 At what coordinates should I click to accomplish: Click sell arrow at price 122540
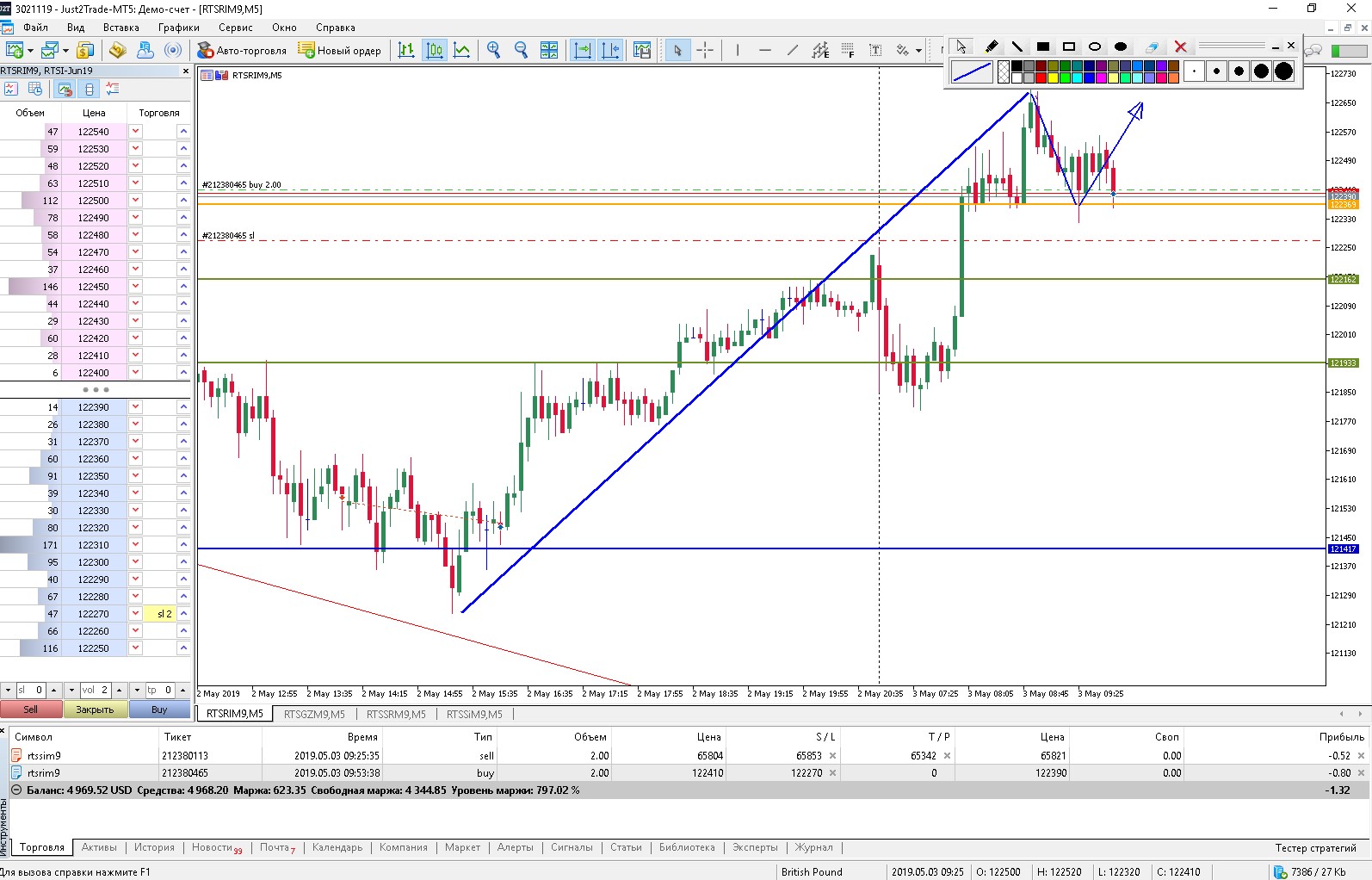click(x=135, y=131)
